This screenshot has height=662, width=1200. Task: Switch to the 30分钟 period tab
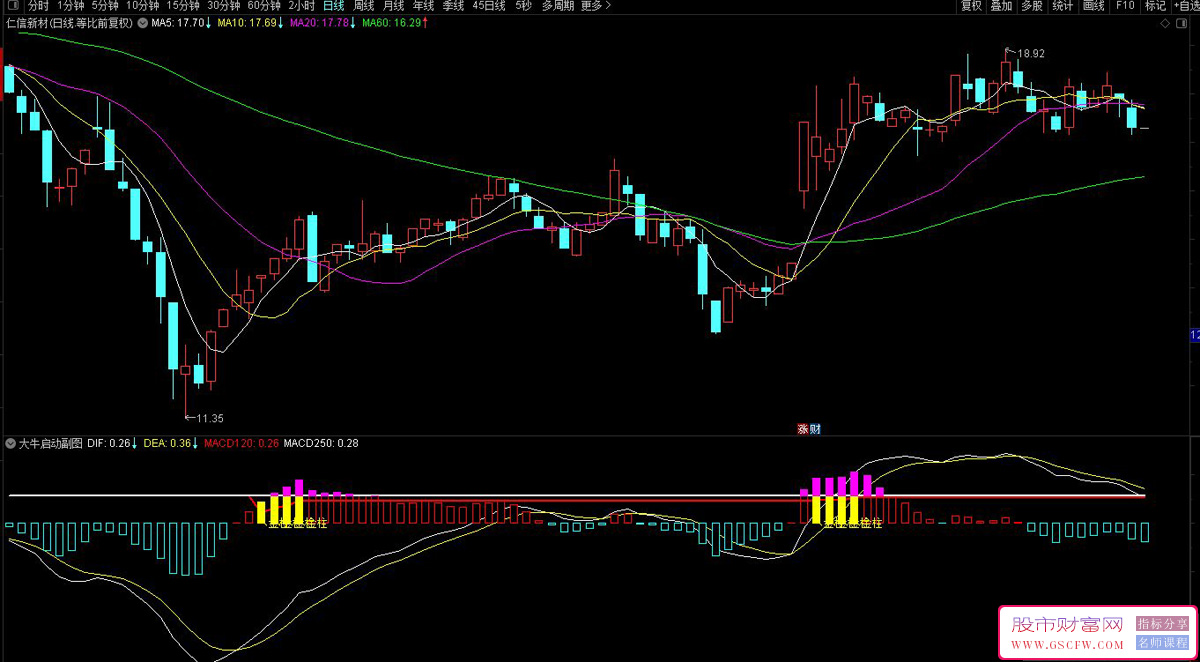coord(223,6)
